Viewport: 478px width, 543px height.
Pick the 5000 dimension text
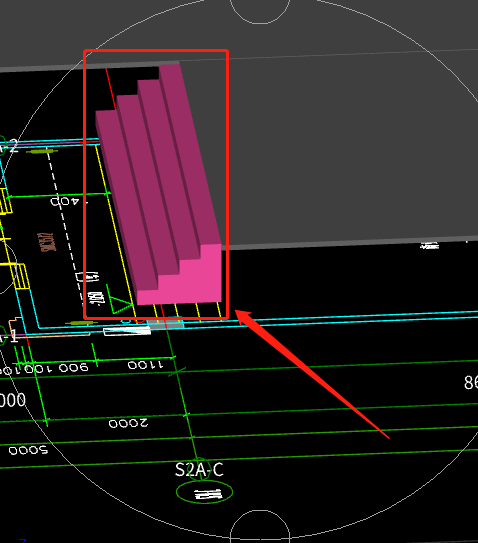click(x=28, y=450)
